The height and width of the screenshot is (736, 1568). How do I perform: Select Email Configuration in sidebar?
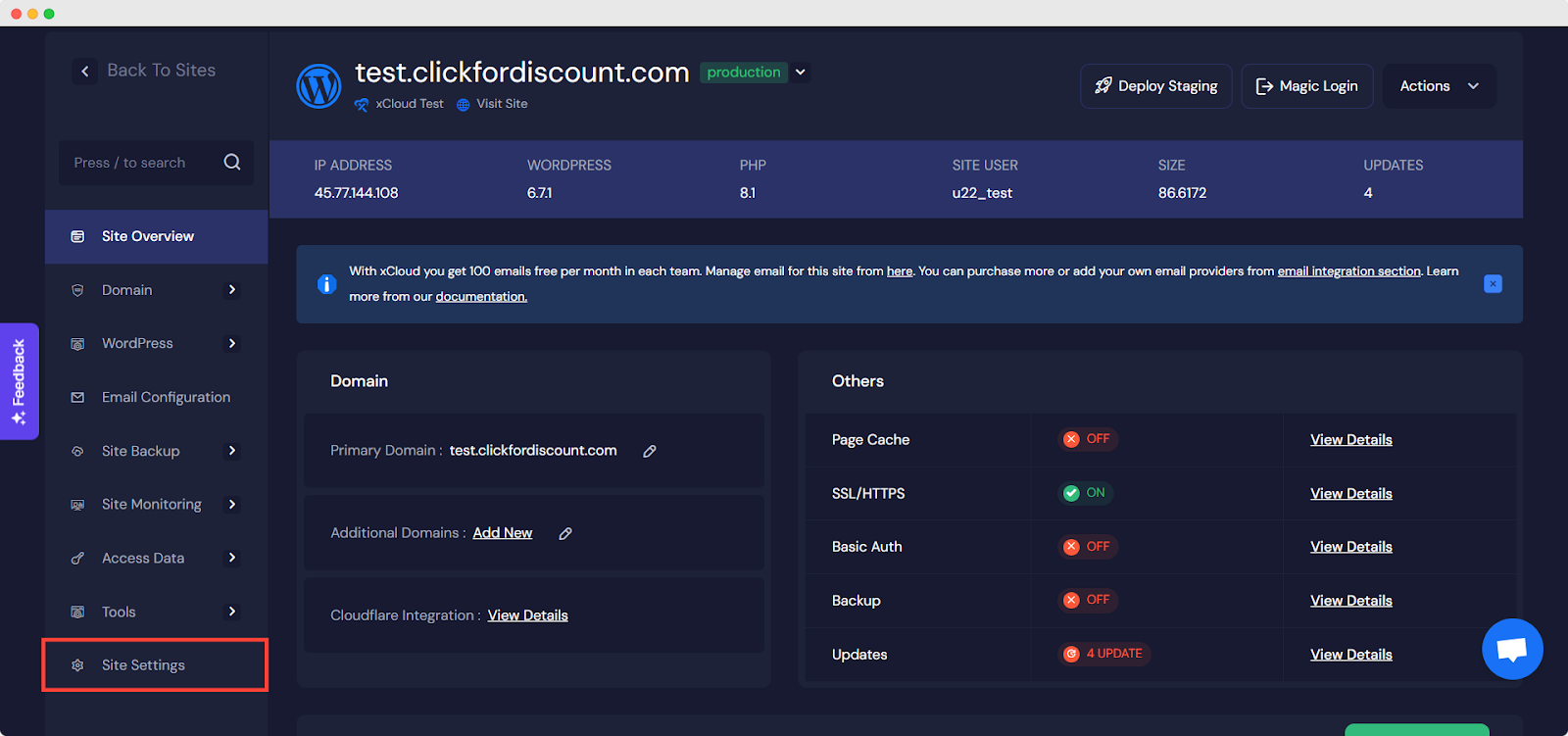click(166, 397)
